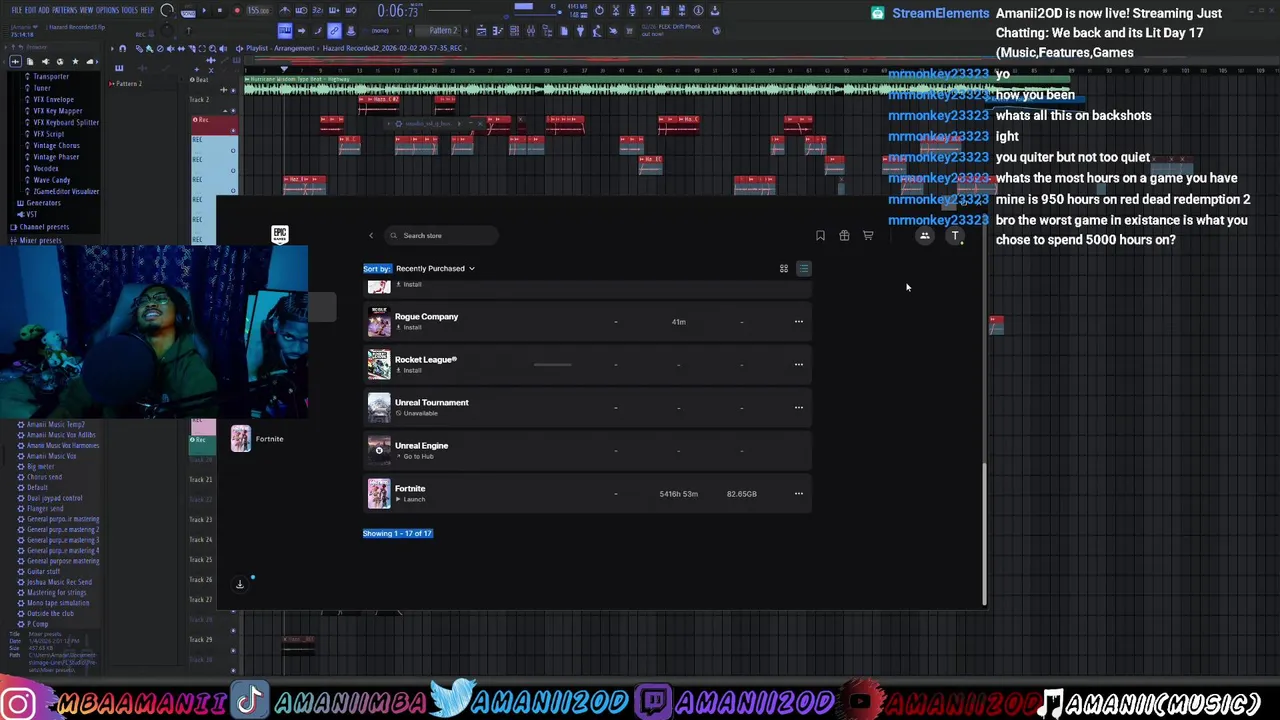Open the Fortnite quick launch sidebar entry
1280x720 pixels.
point(257,439)
